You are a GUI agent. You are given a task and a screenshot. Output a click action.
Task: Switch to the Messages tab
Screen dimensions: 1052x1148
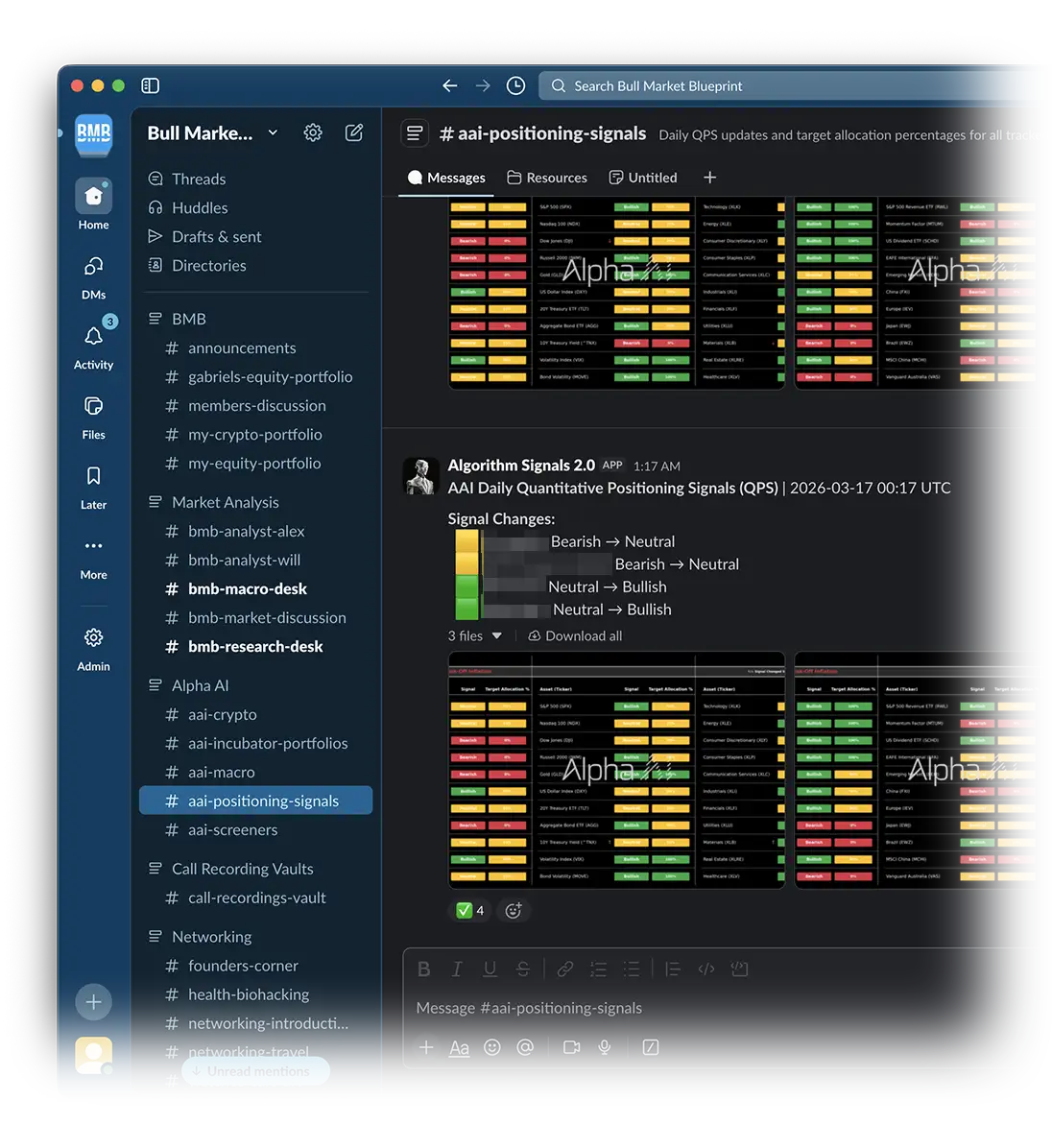446,178
